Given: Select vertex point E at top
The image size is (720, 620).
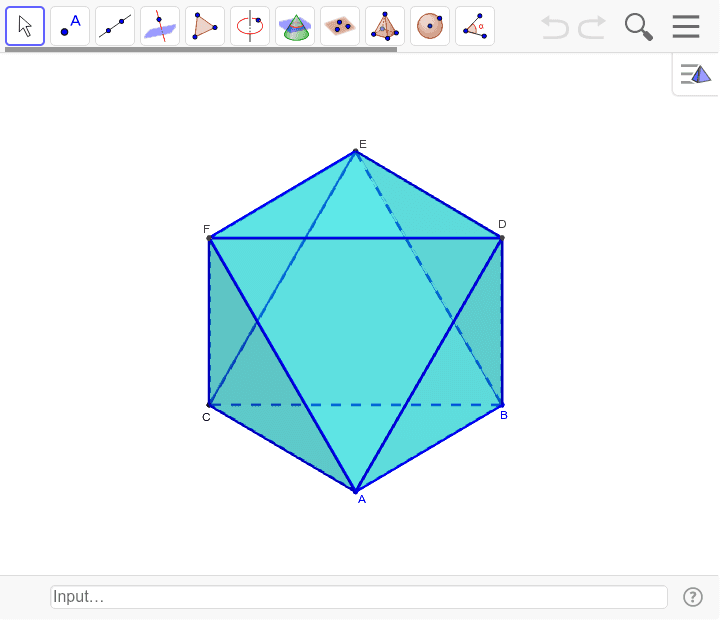Looking at the screenshot, I should click(355, 151).
